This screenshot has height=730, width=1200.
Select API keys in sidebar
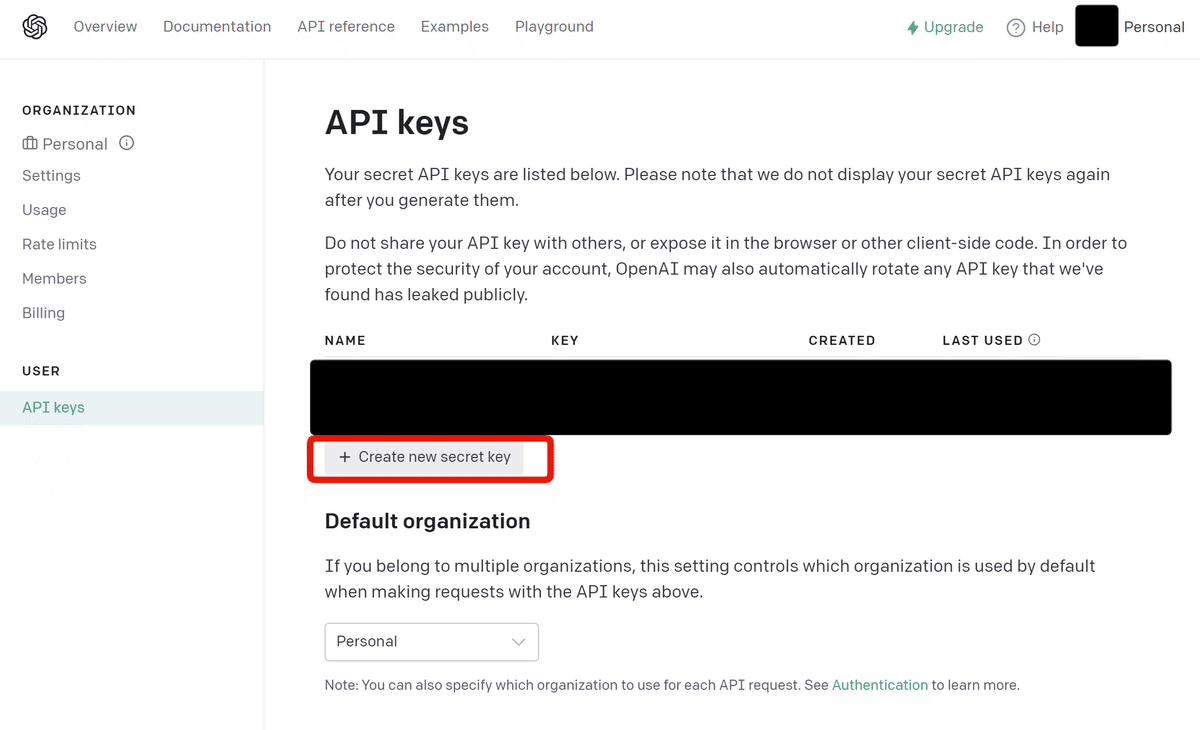(132, 408)
